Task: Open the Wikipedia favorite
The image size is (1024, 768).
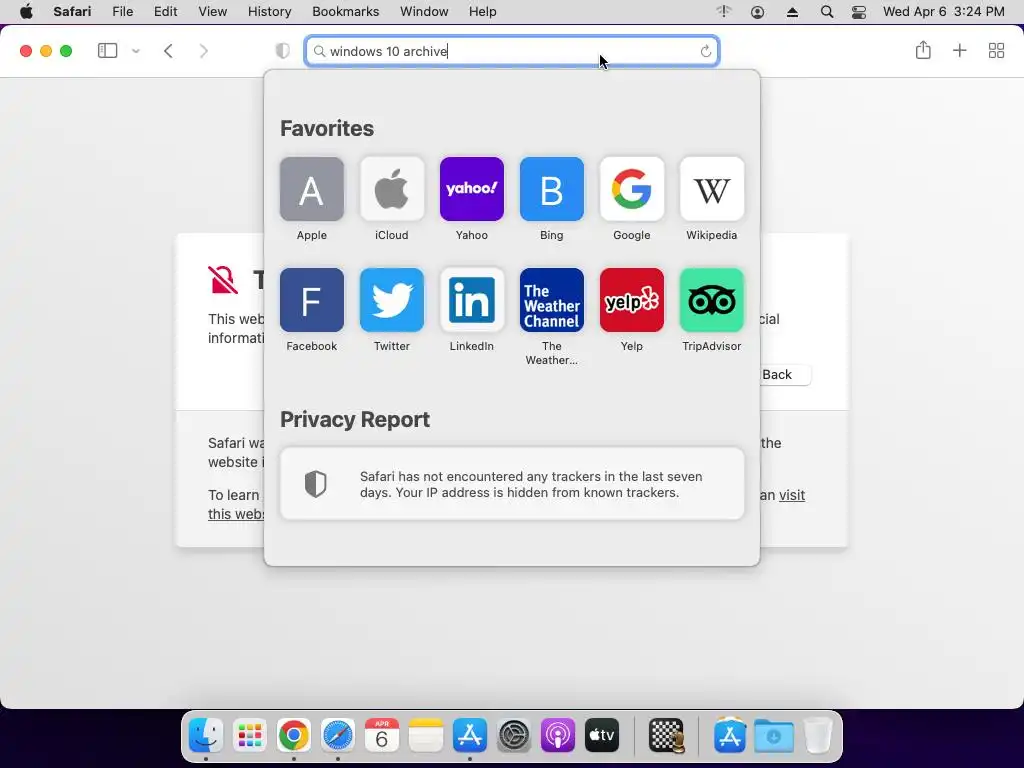Action: [x=712, y=189]
